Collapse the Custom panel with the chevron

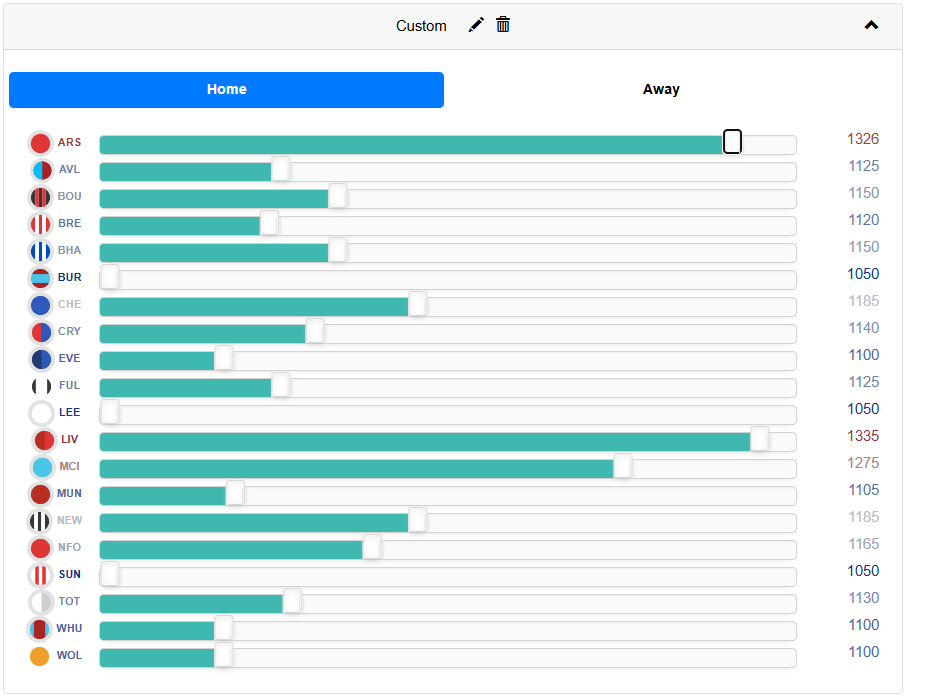click(x=871, y=25)
